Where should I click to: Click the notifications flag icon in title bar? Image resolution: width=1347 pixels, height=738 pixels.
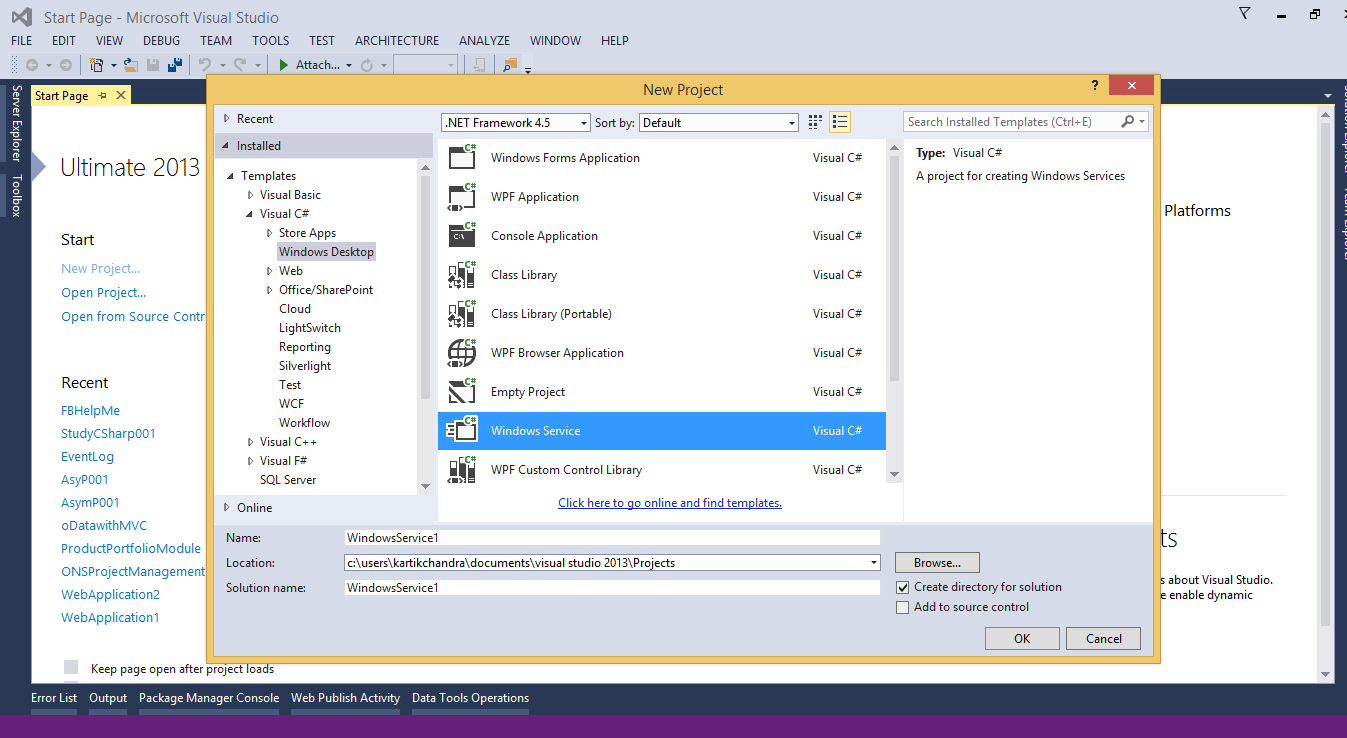[x=1245, y=13]
